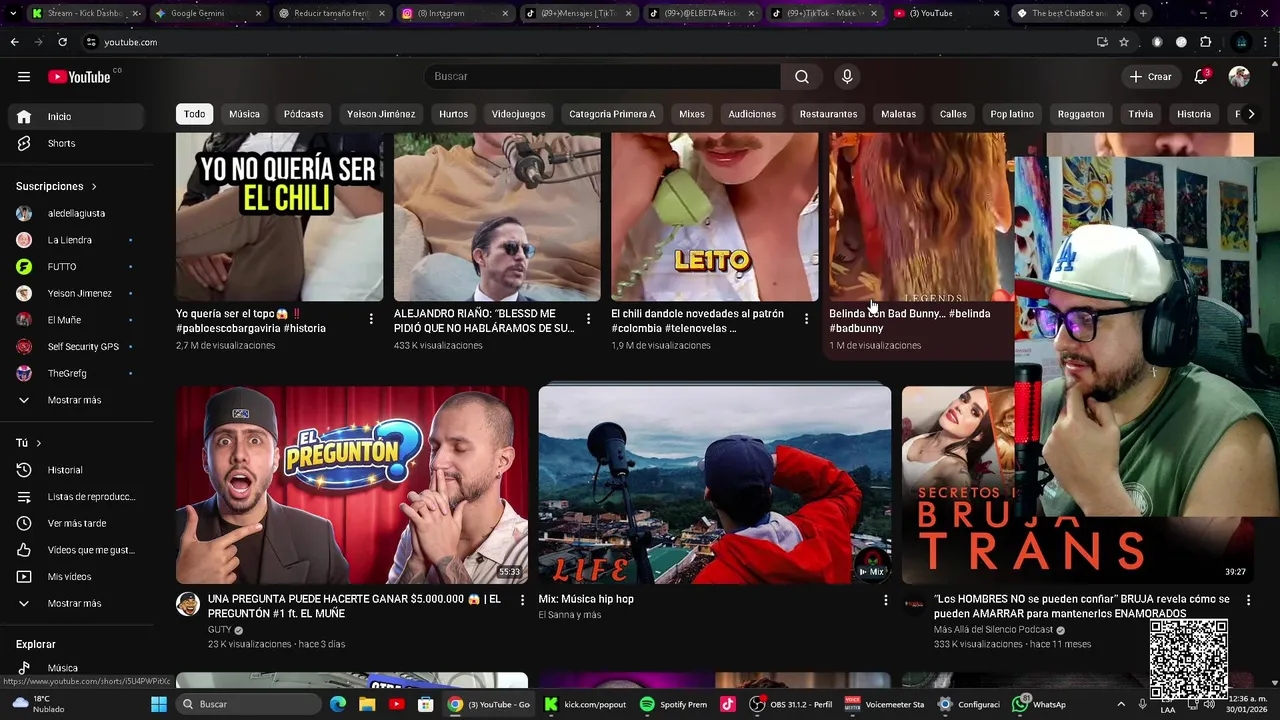Image resolution: width=1280 pixels, height=720 pixels.
Task: Focus the Buscar search field
Action: [602, 77]
